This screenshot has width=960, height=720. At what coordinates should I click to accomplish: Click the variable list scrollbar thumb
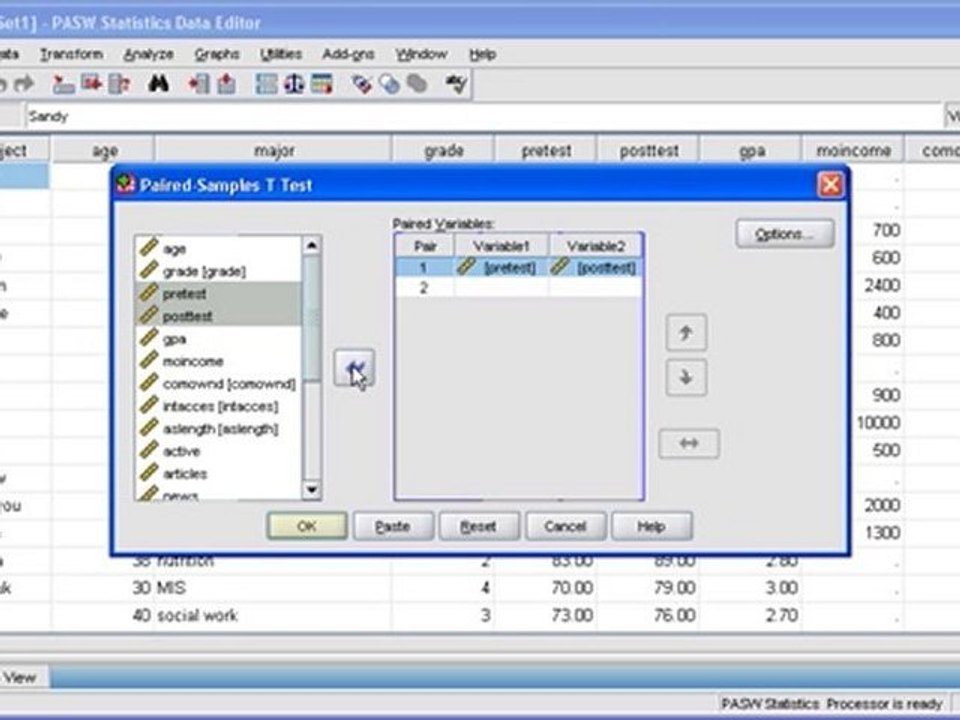click(312, 318)
